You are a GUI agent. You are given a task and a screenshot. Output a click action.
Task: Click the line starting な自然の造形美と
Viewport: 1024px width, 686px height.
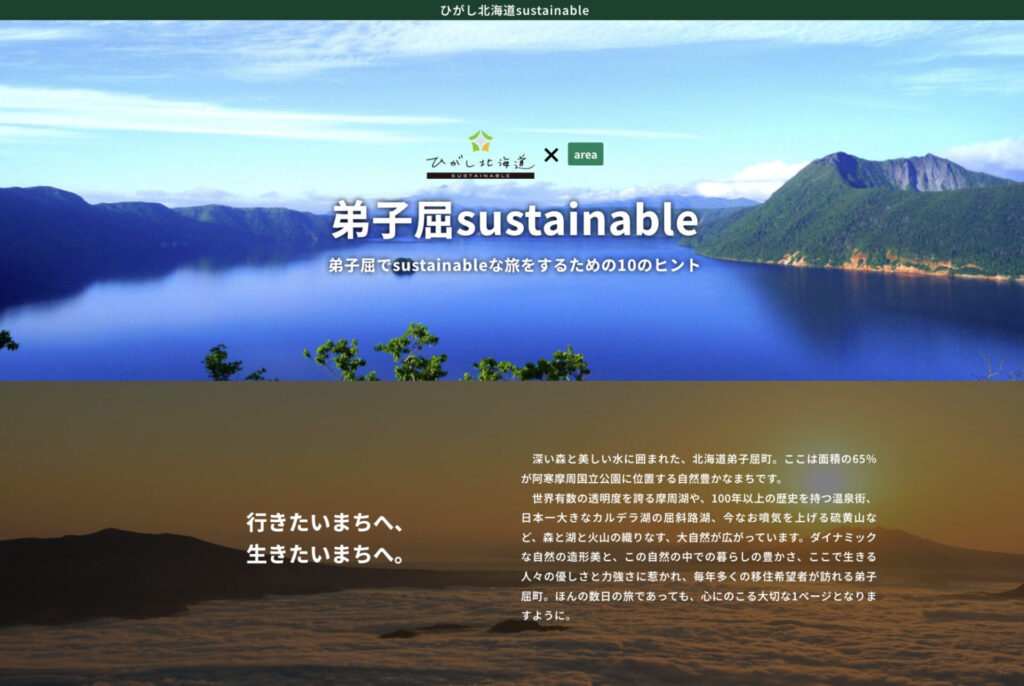tap(699, 557)
